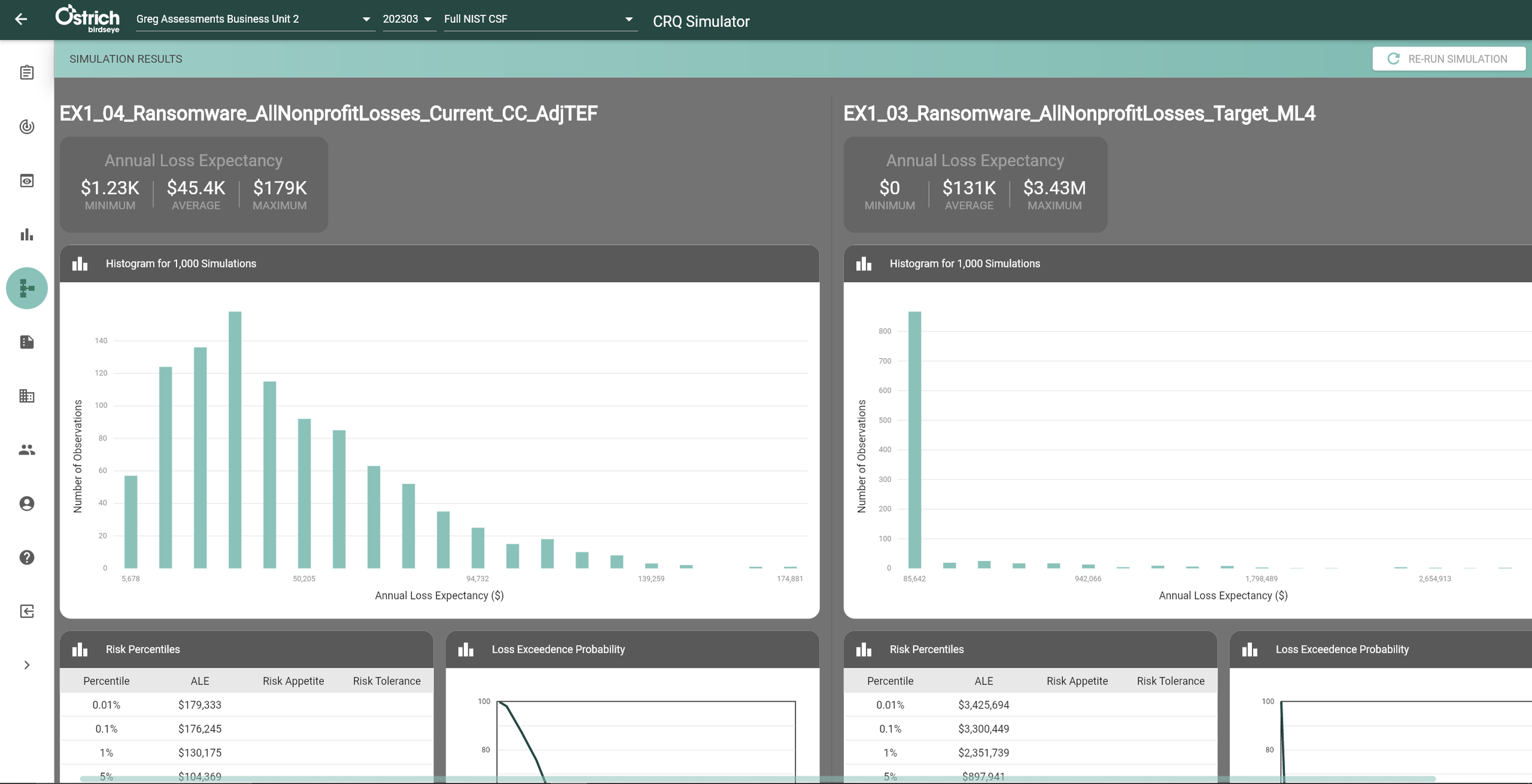The image size is (1532, 784).
Task: Click the help question mark icon
Action: click(27, 557)
